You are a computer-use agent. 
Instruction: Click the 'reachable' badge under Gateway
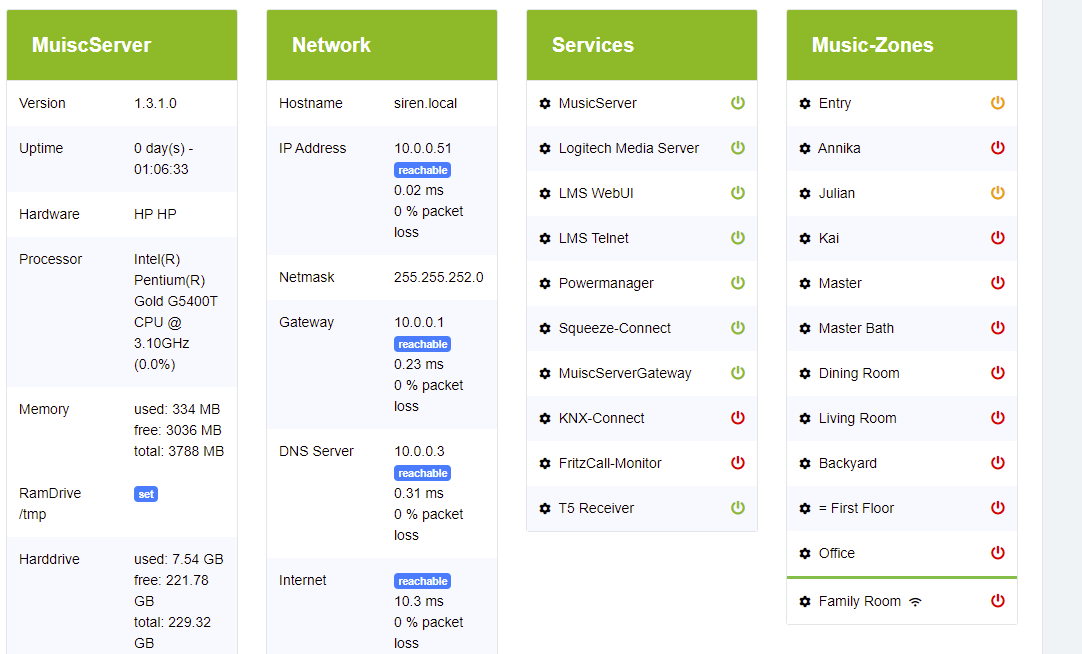coord(423,344)
